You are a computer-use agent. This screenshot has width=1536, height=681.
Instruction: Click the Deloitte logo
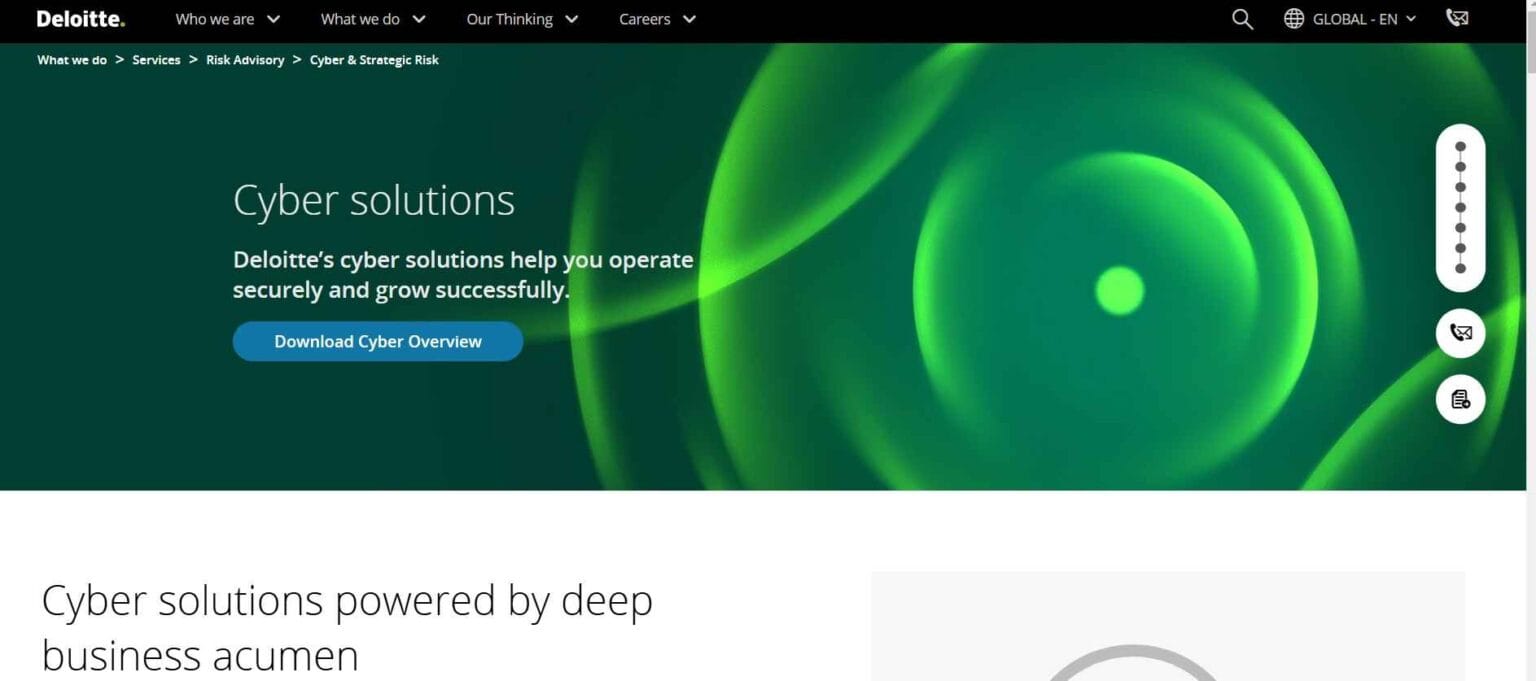[80, 19]
